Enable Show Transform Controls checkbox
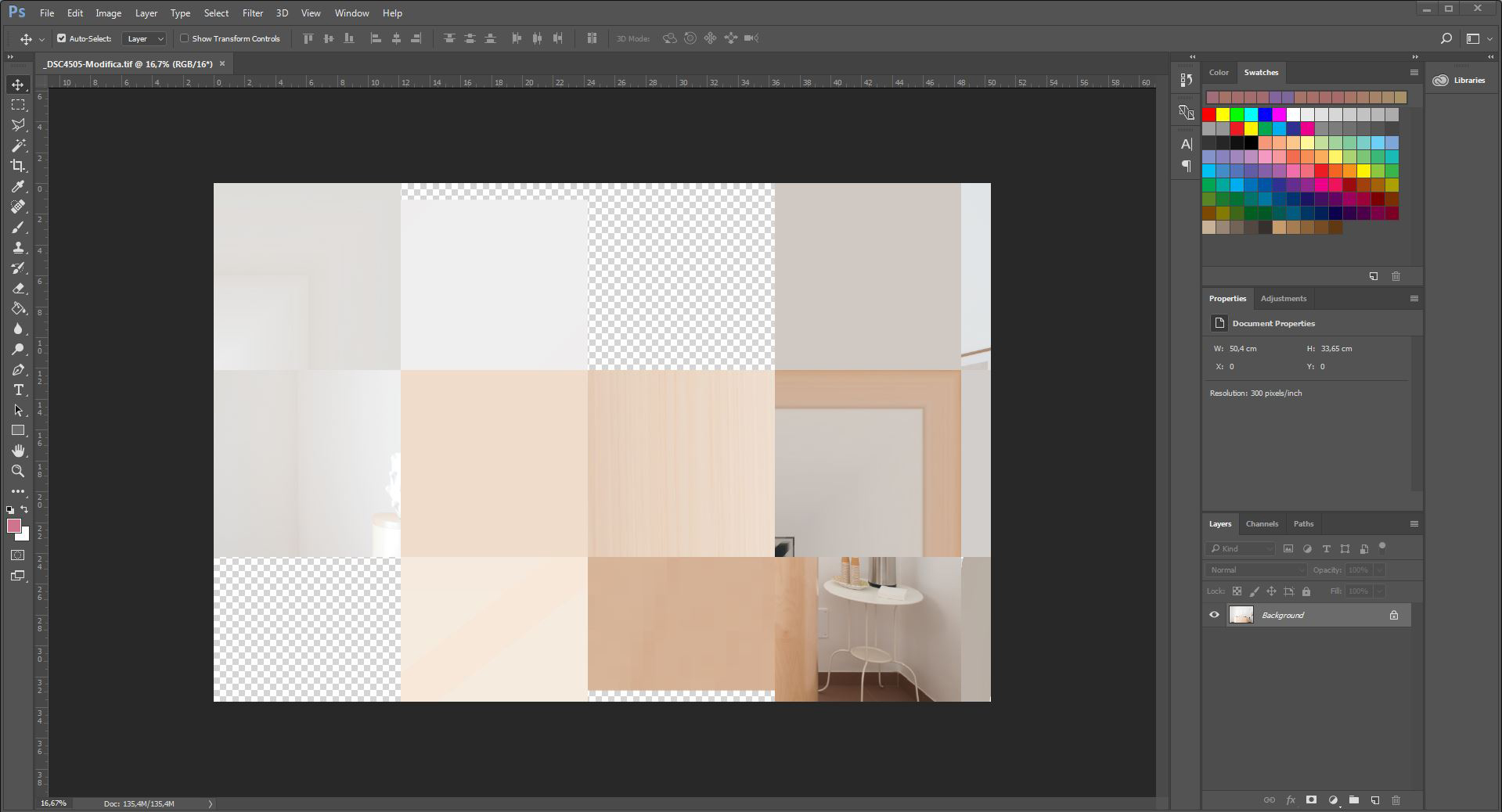The height and width of the screenshot is (812, 1502). [185, 38]
